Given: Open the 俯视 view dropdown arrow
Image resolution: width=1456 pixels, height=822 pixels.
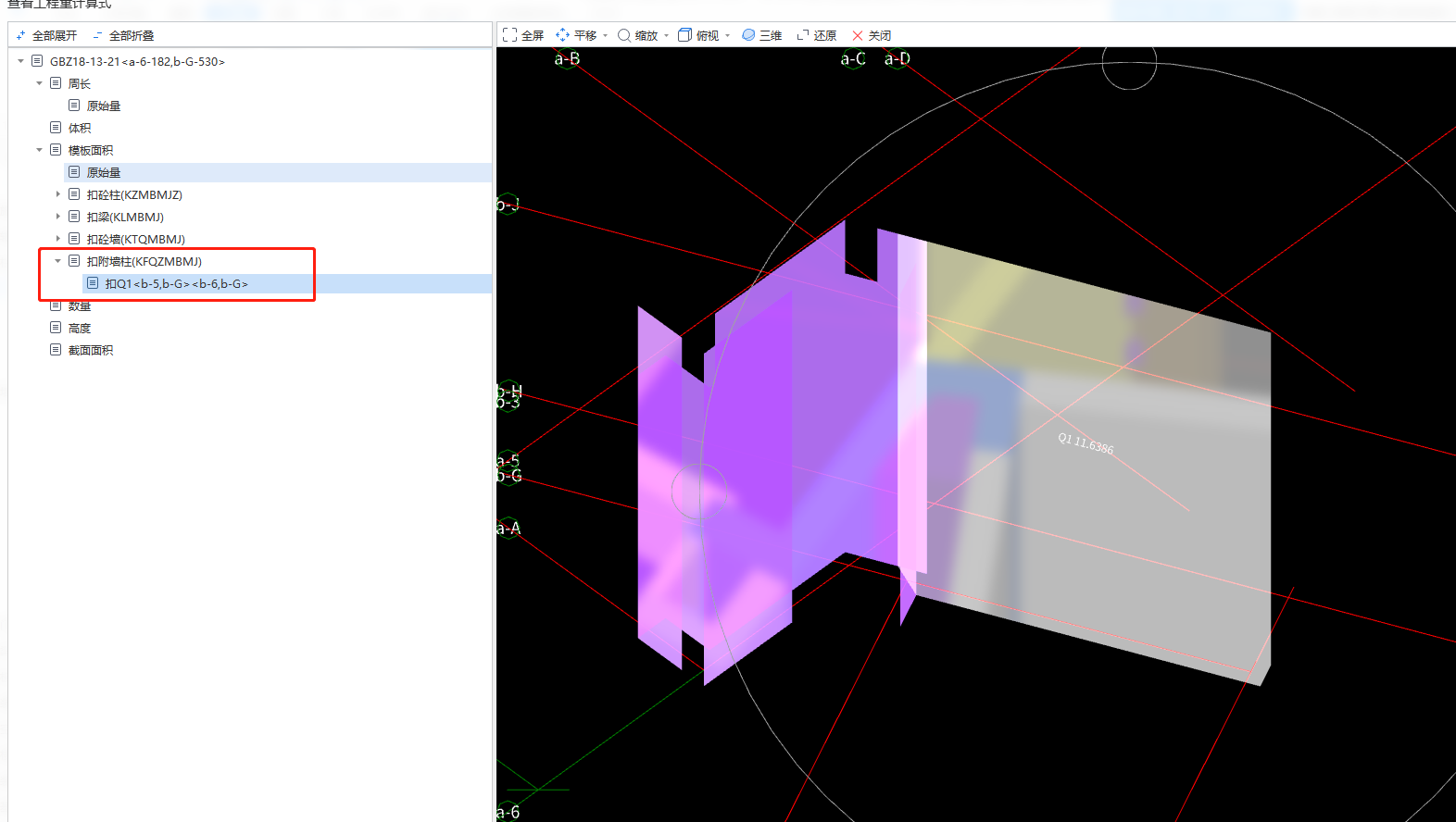Looking at the screenshot, I should 728,36.
